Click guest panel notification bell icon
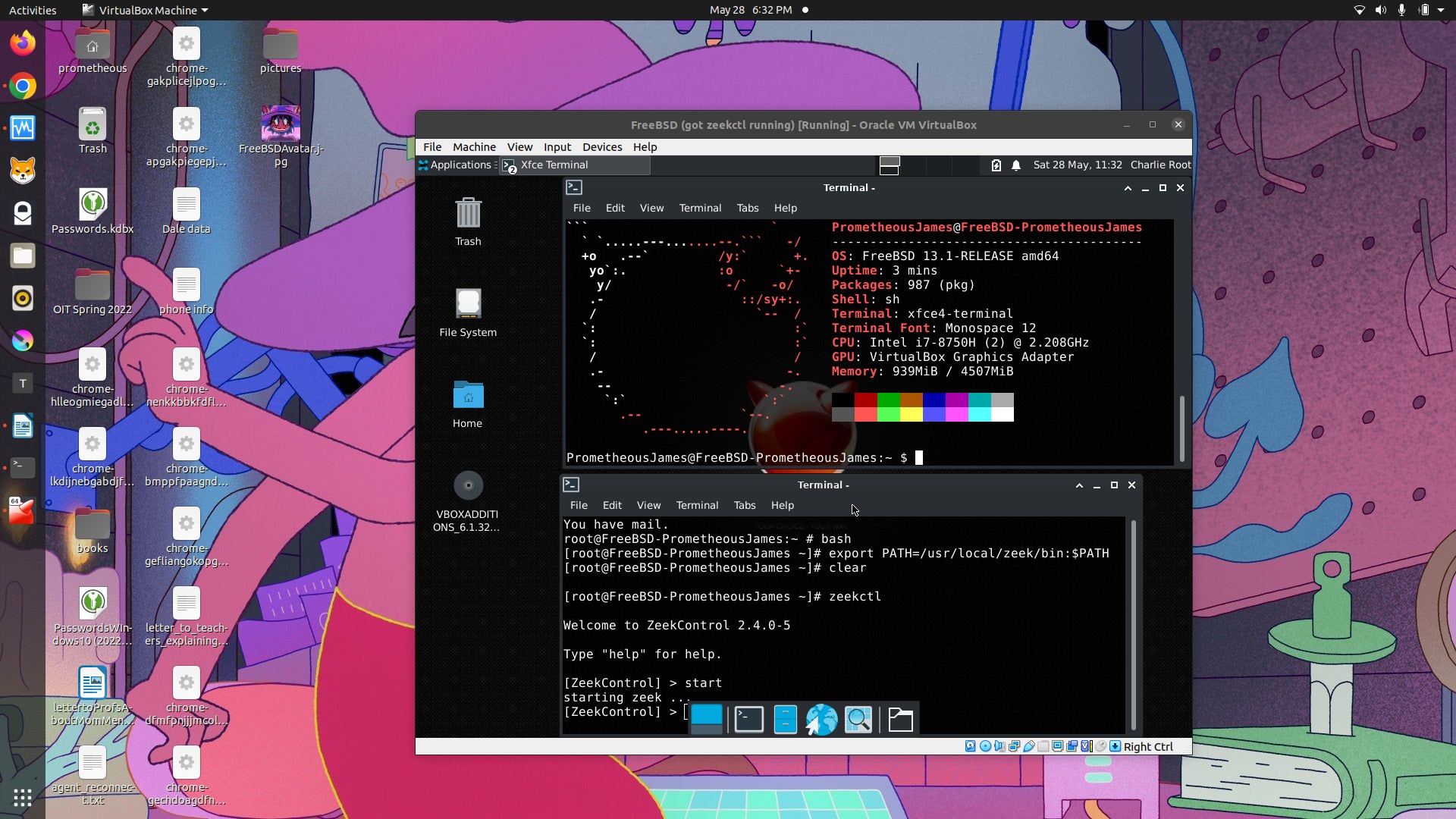This screenshot has height=819, width=1456. 1016,165
